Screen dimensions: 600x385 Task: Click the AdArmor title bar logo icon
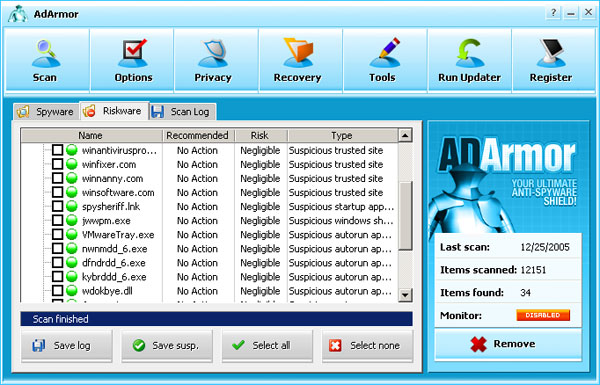click(x=18, y=14)
